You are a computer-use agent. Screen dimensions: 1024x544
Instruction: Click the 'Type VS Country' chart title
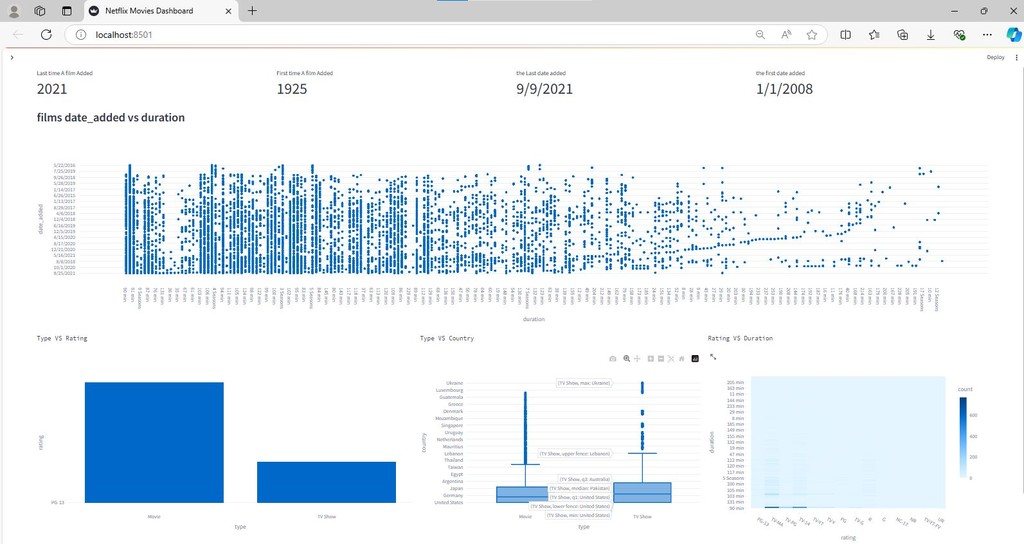tap(447, 338)
